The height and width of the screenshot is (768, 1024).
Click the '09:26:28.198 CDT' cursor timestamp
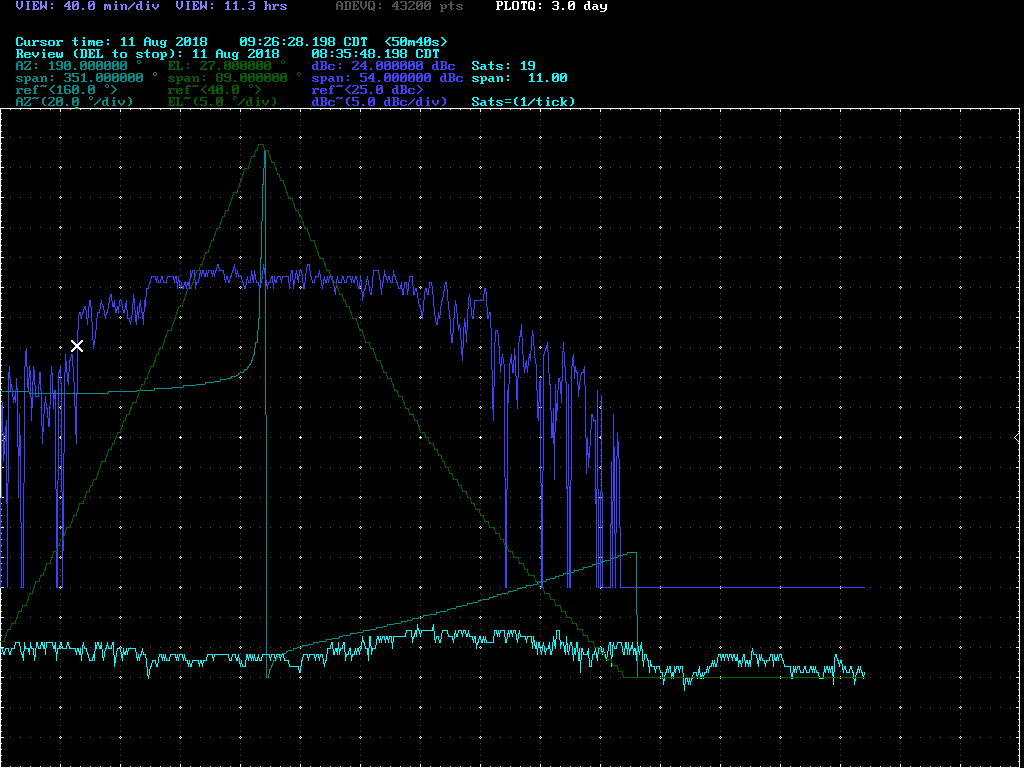click(x=306, y=42)
